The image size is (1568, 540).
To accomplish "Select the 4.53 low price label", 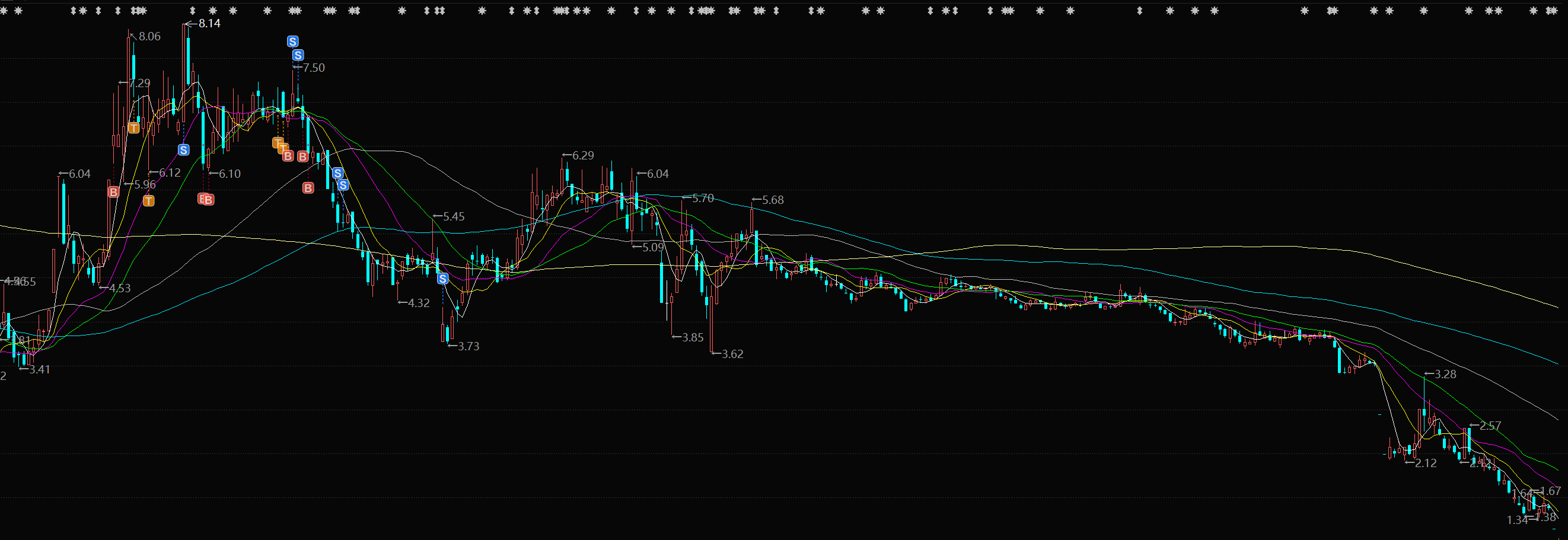I will tap(120, 288).
